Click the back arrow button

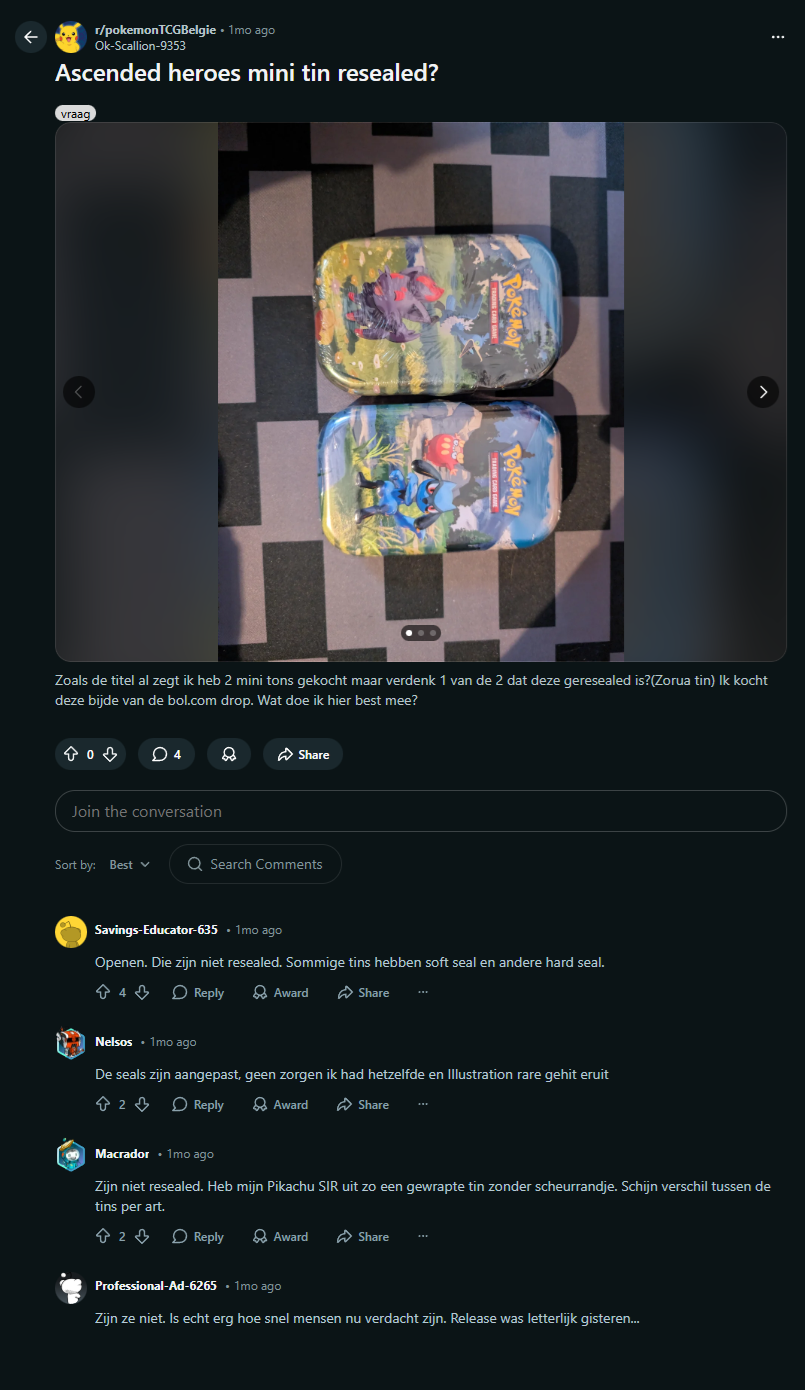coord(31,37)
